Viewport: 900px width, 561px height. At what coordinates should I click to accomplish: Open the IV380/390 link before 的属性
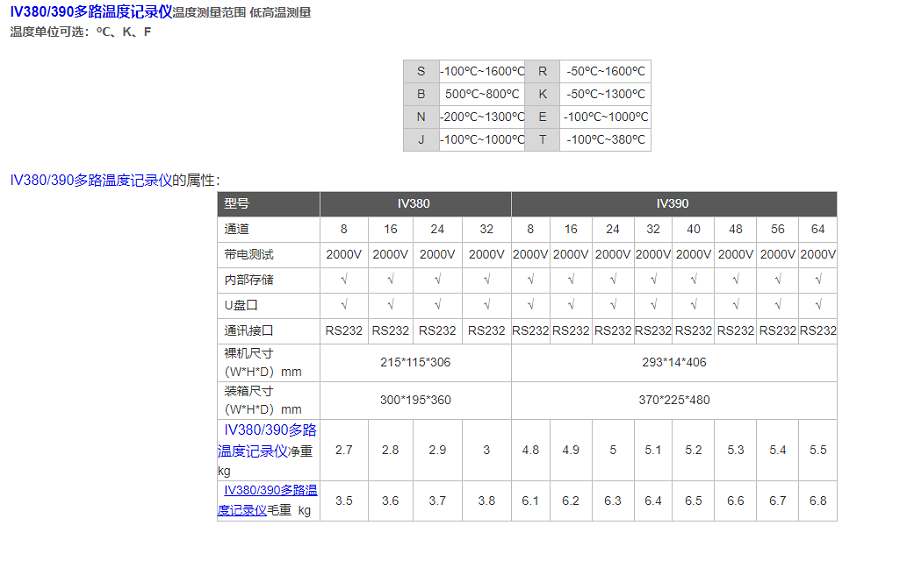point(91,180)
